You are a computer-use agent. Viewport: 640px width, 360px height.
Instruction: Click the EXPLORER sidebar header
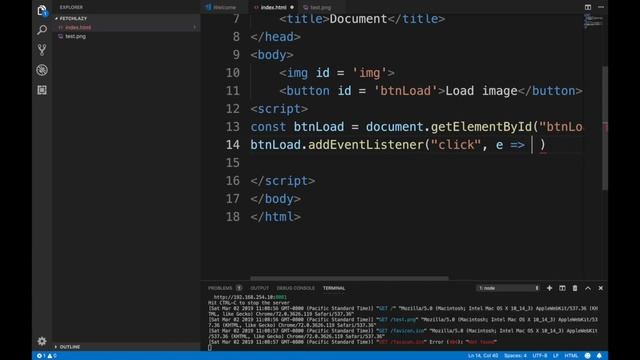(71, 7)
